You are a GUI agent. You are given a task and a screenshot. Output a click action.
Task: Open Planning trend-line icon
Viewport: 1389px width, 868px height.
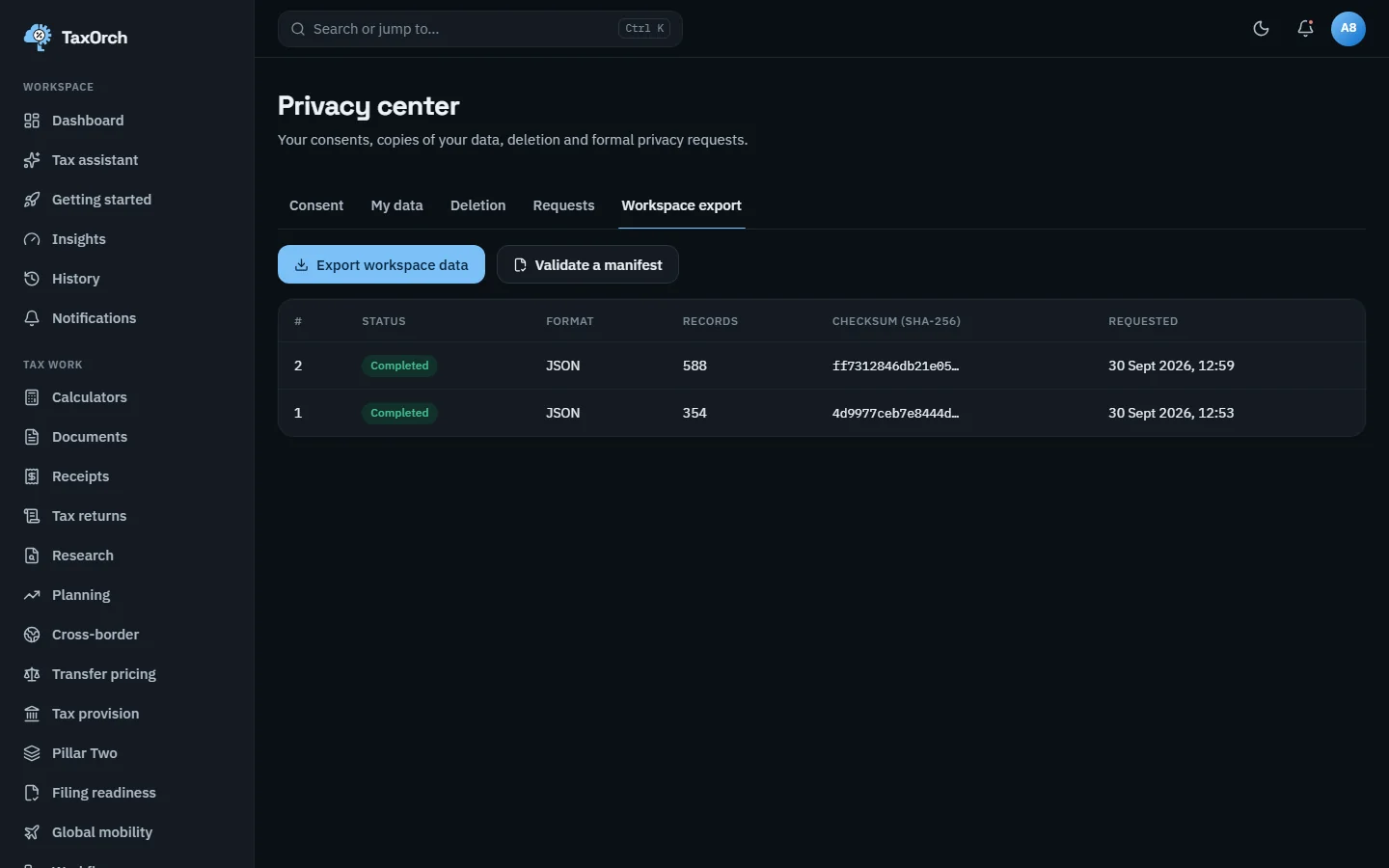coord(32,595)
